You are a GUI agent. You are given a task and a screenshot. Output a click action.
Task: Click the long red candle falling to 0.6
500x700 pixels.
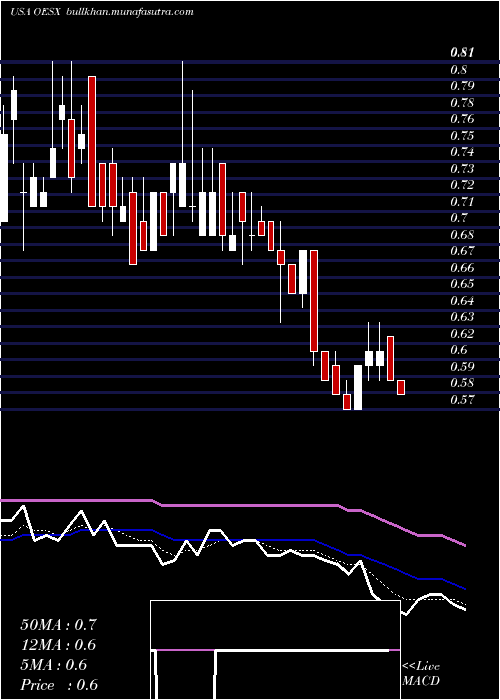(x=314, y=301)
